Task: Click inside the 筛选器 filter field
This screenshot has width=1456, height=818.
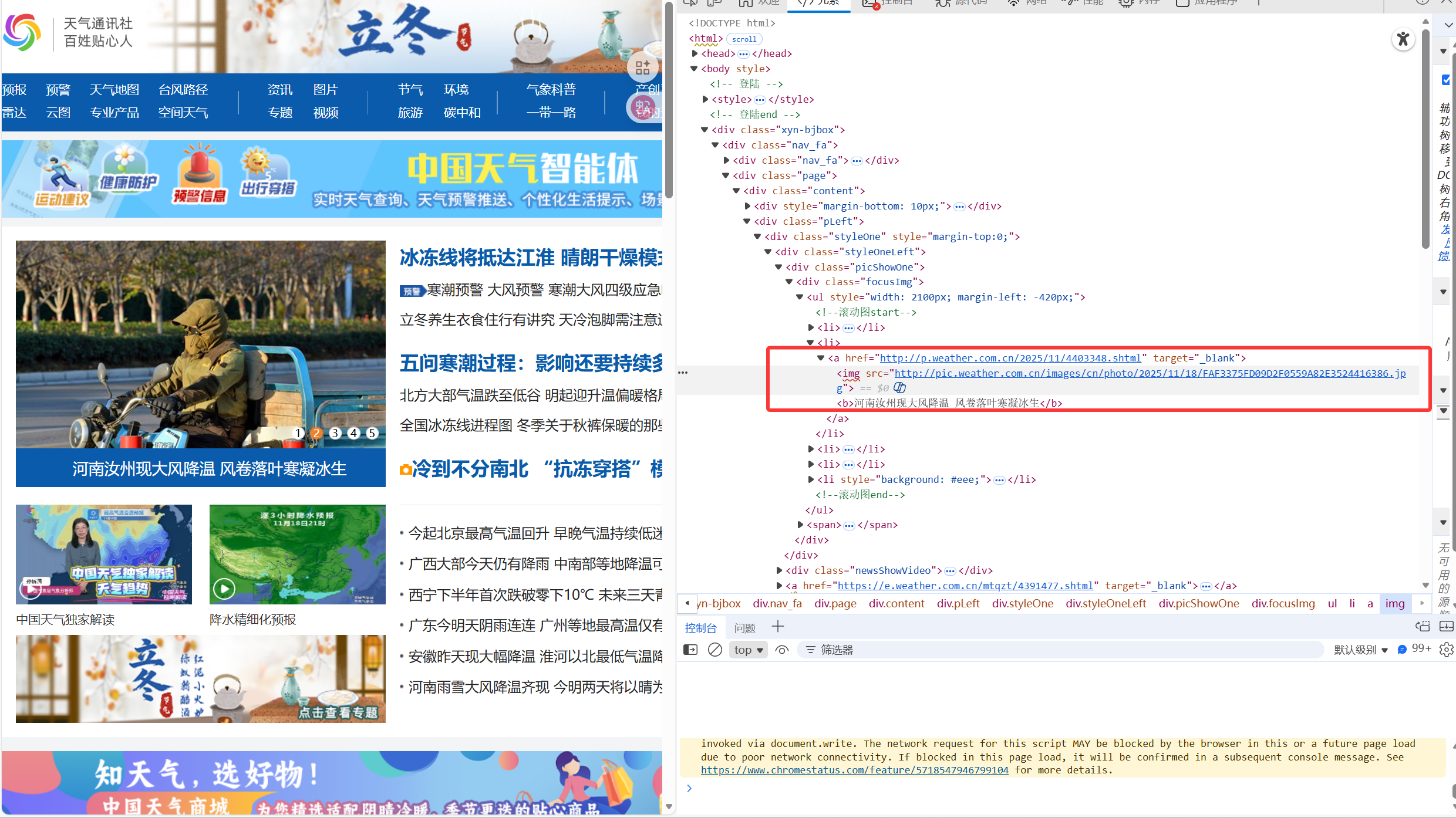Action: (x=939, y=650)
